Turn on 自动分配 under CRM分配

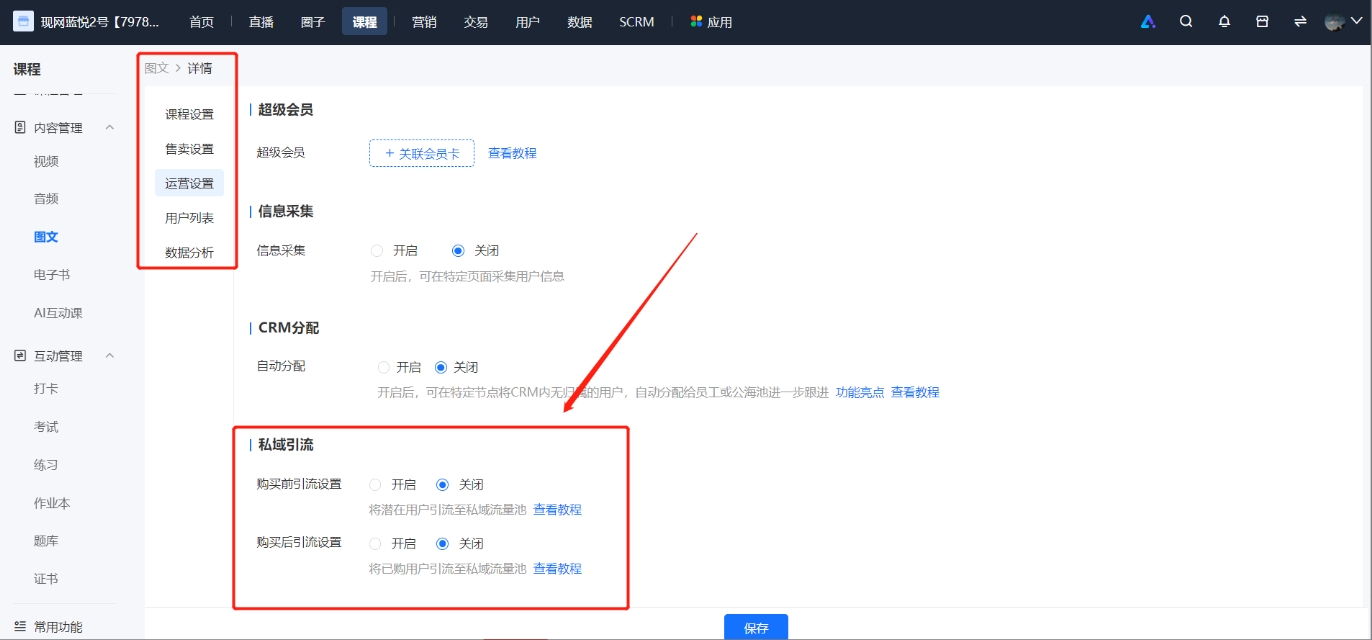pos(383,366)
